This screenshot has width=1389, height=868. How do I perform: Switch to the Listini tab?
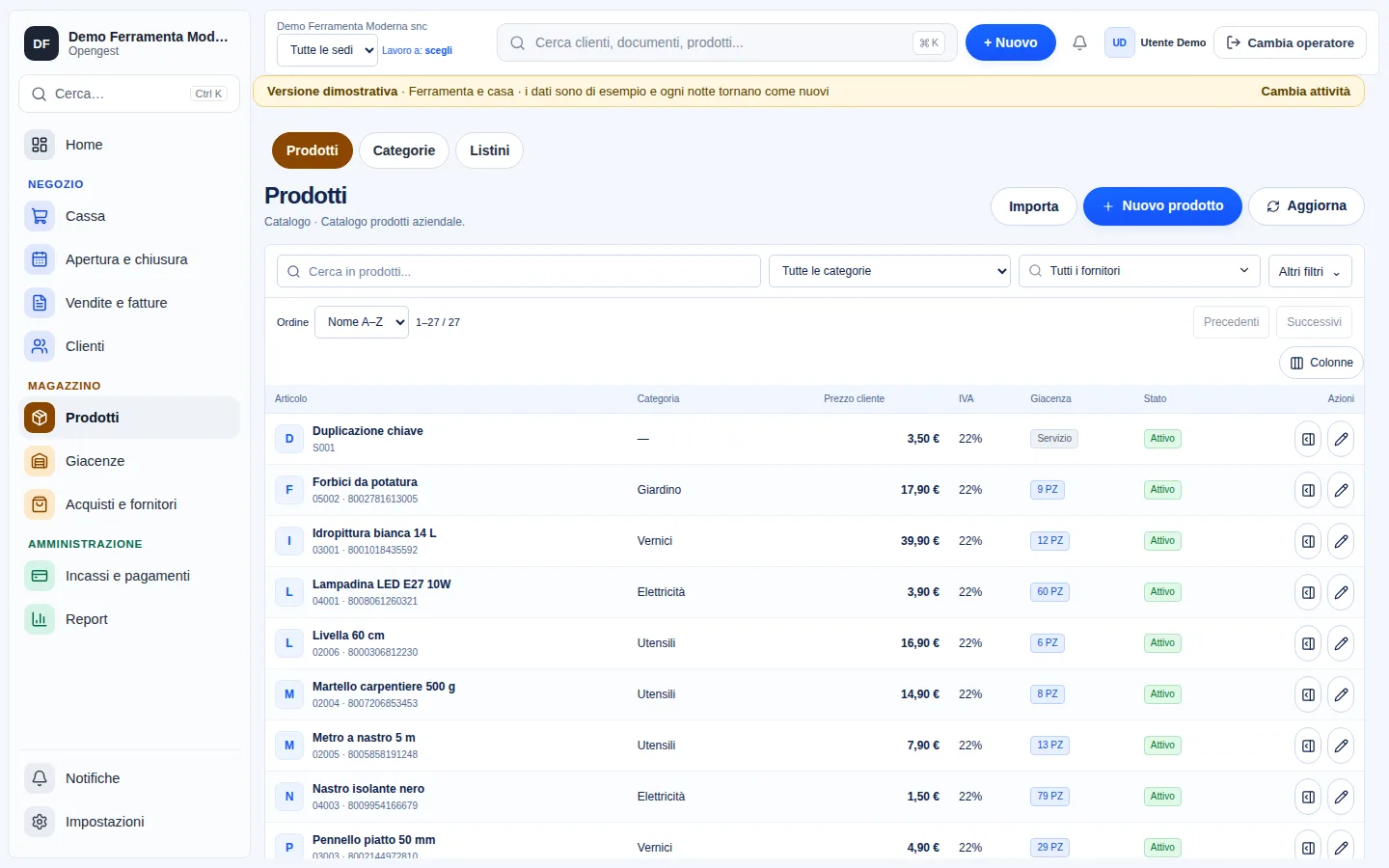coord(489,150)
